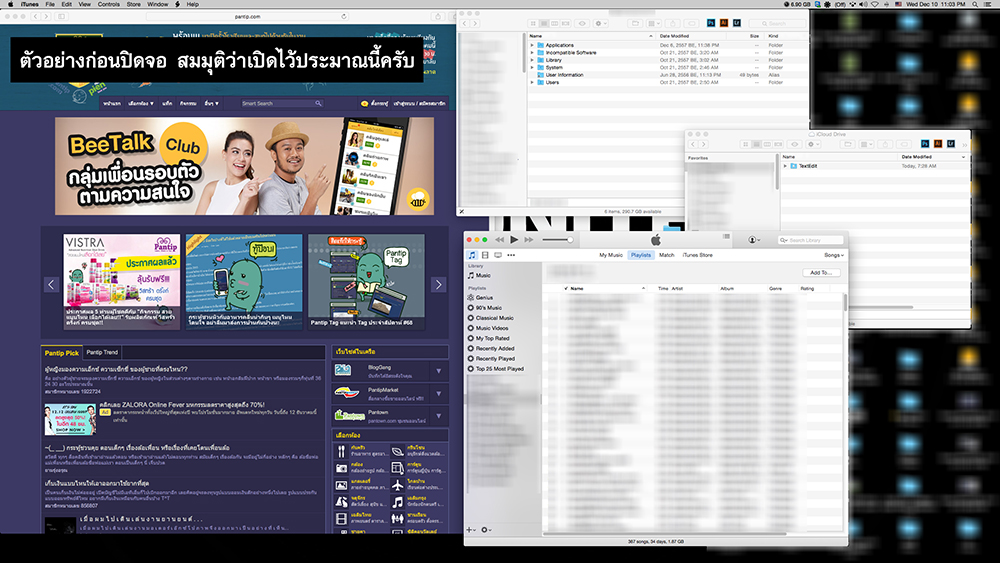Click the Add To... button in iTunes
The width and height of the screenshot is (1000, 563).
821,272
